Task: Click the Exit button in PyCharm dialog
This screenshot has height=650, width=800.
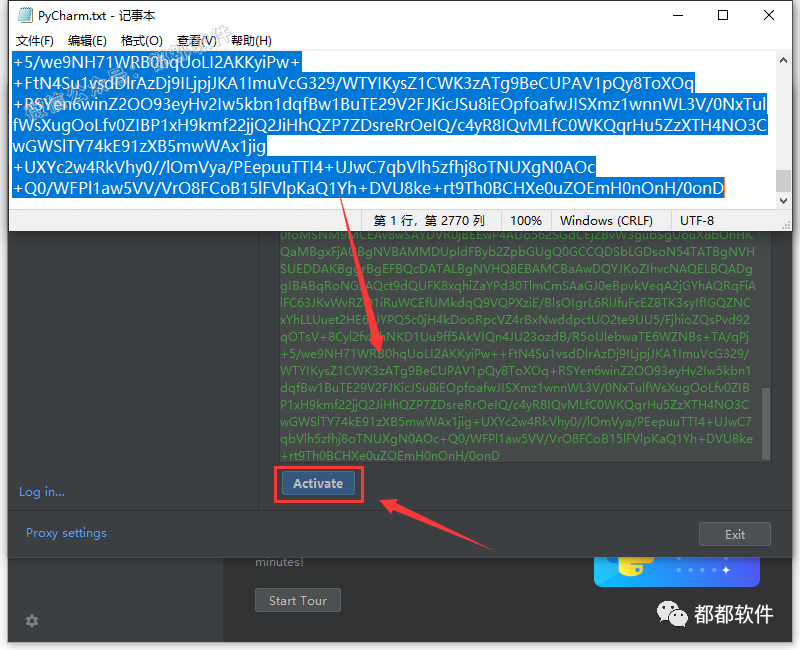Action: pyautogui.click(x=734, y=534)
